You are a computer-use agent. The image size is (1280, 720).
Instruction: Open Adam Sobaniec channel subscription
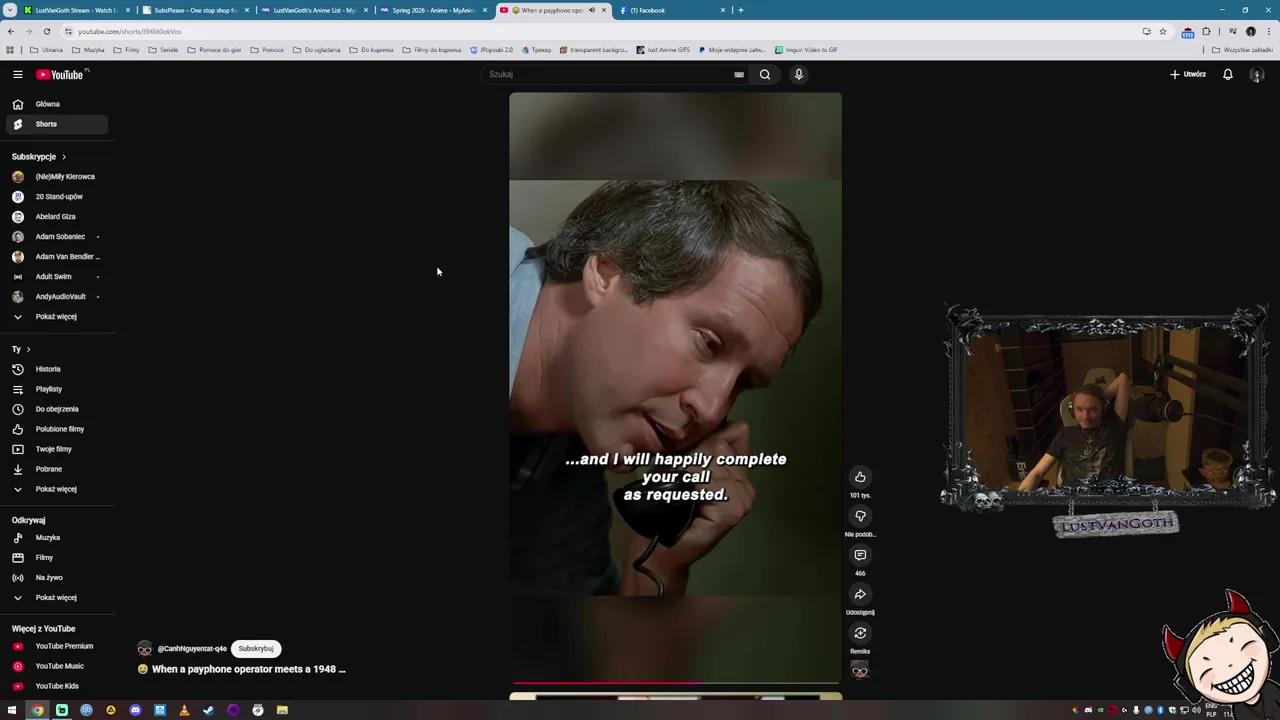tap(55, 237)
